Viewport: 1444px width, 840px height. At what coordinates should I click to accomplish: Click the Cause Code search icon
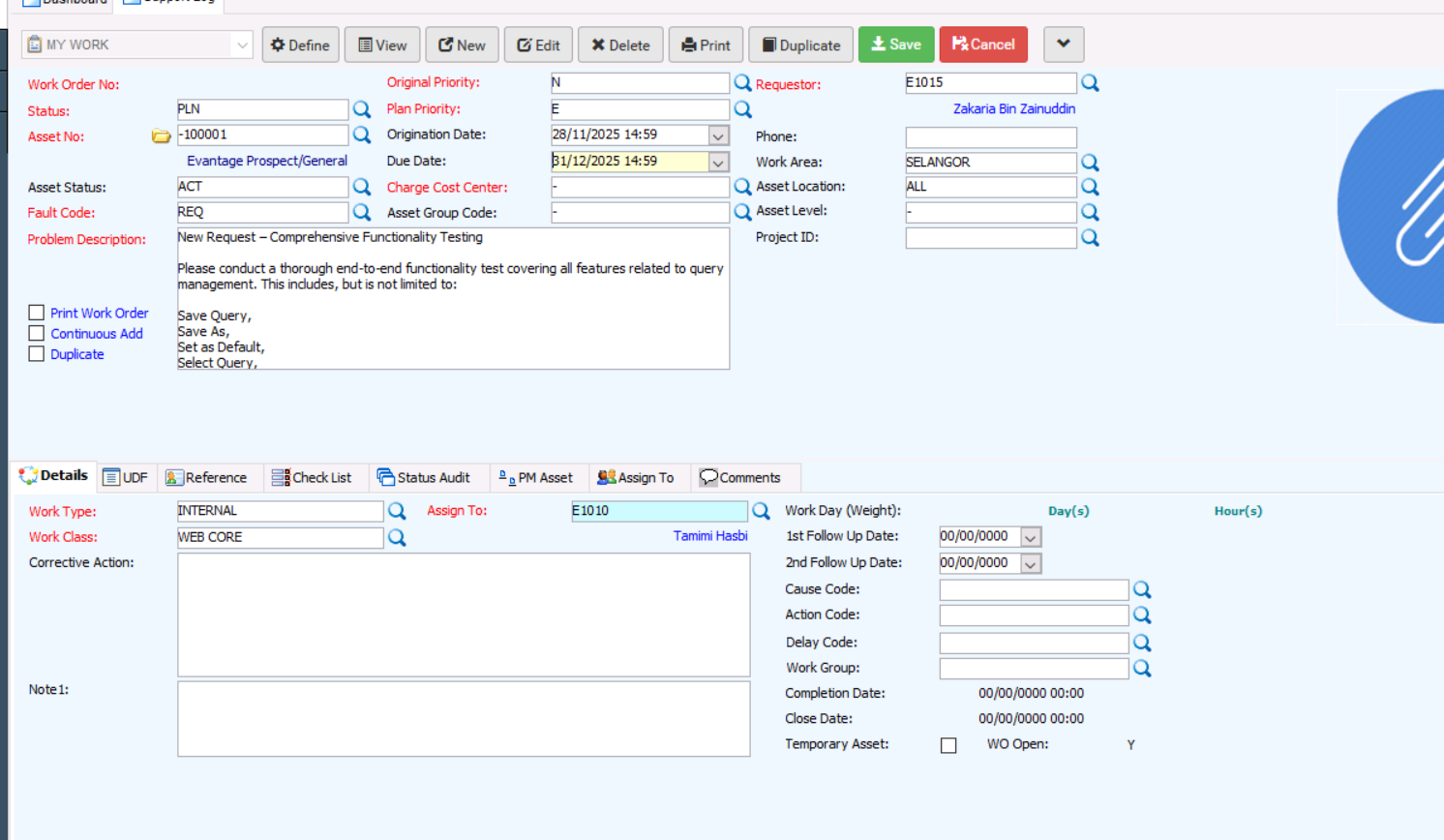click(x=1142, y=589)
